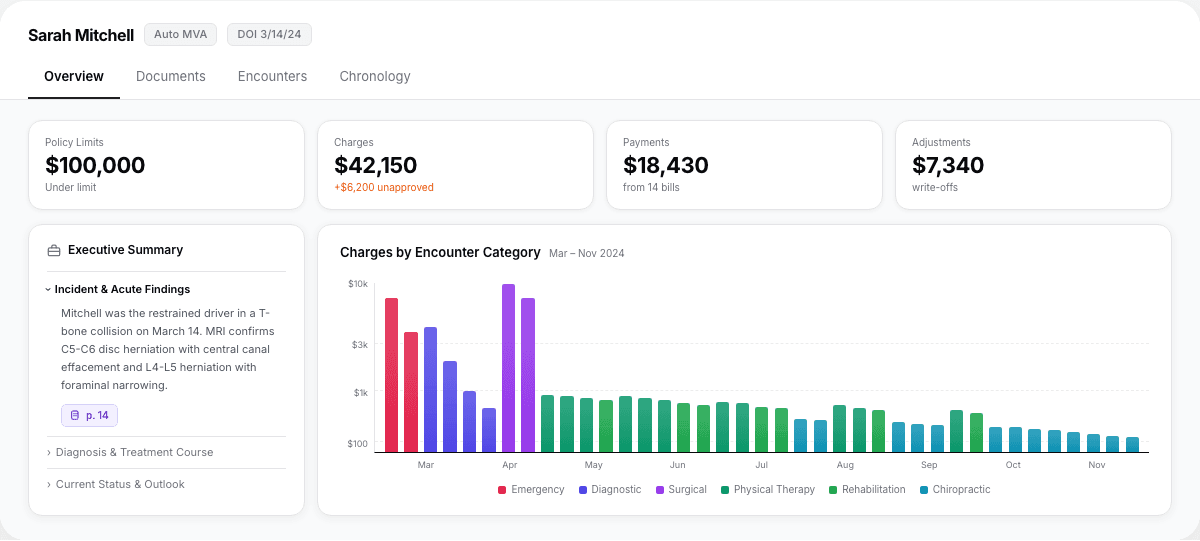Toggle the Emergency legend swatch
The height and width of the screenshot is (541, 1200).
[502, 490]
